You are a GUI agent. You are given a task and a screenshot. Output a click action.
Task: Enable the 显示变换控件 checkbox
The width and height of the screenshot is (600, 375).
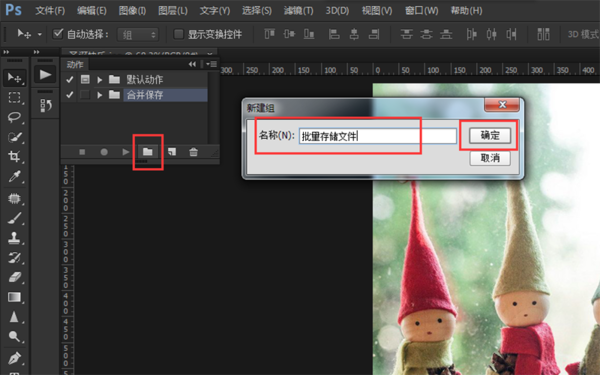point(178,34)
